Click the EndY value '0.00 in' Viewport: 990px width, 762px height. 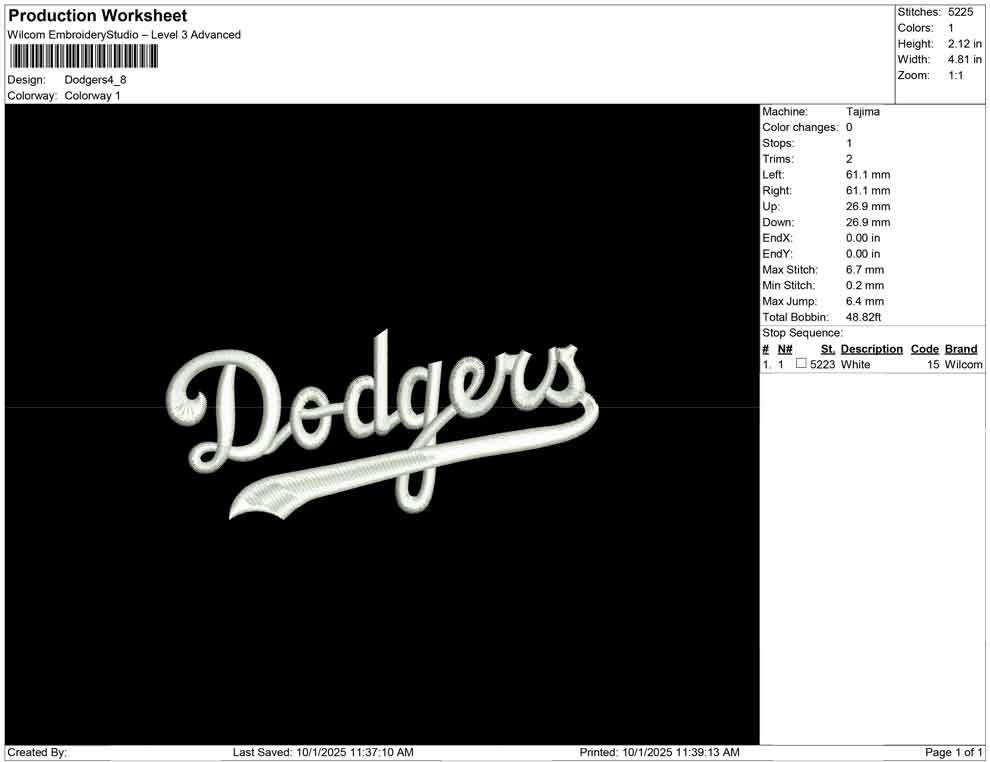coord(862,254)
